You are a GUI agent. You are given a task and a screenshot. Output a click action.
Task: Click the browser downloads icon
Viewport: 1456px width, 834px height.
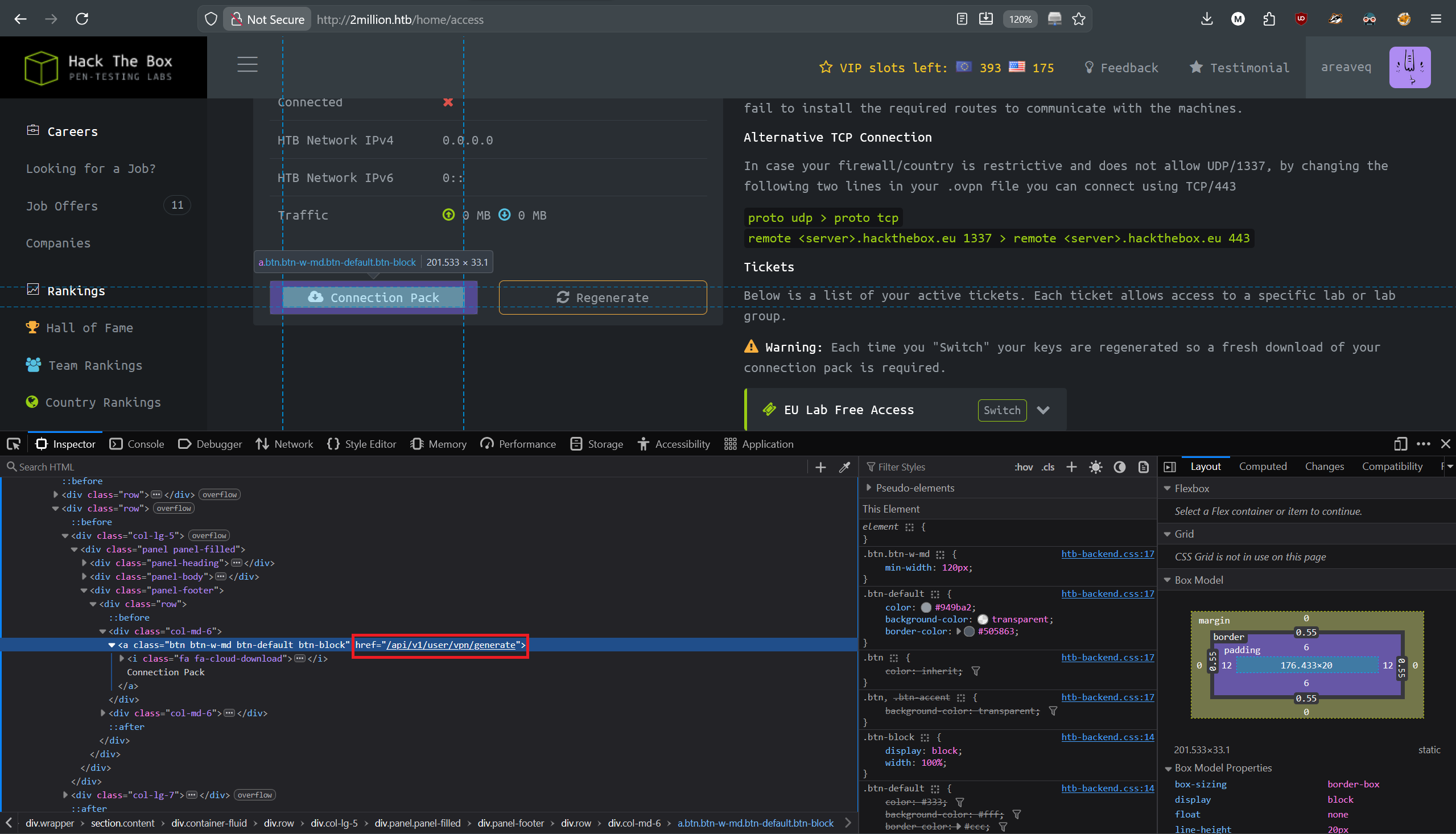[x=1207, y=19]
